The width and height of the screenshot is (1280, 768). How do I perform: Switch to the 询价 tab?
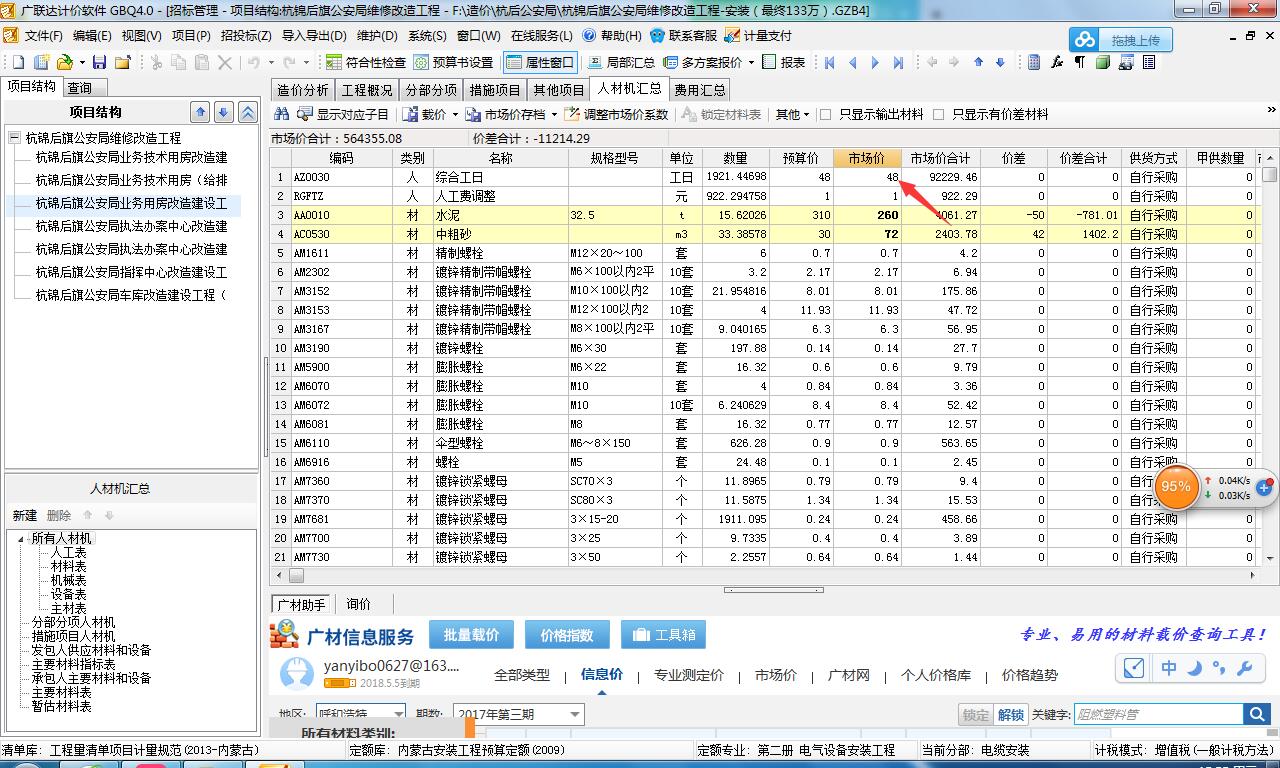click(x=358, y=604)
